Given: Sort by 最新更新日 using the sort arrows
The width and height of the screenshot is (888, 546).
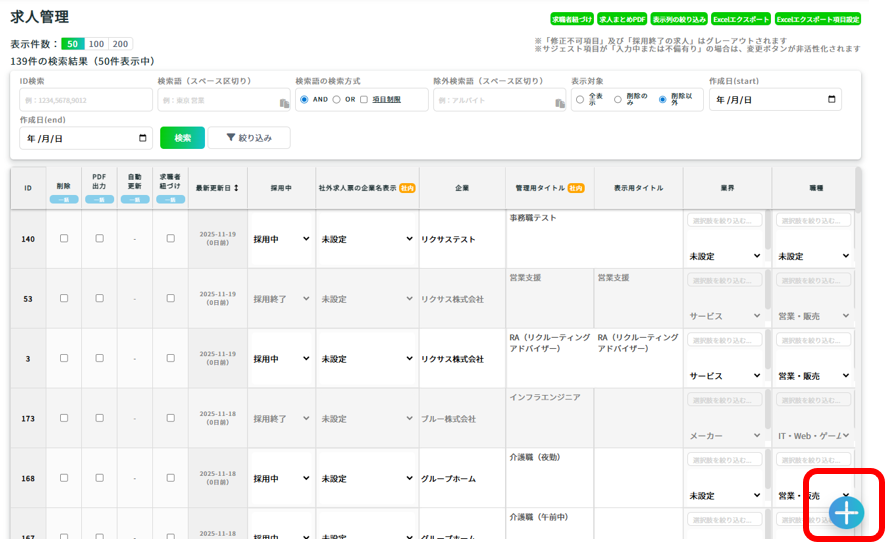Looking at the screenshot, I should (x=236, y=188).
